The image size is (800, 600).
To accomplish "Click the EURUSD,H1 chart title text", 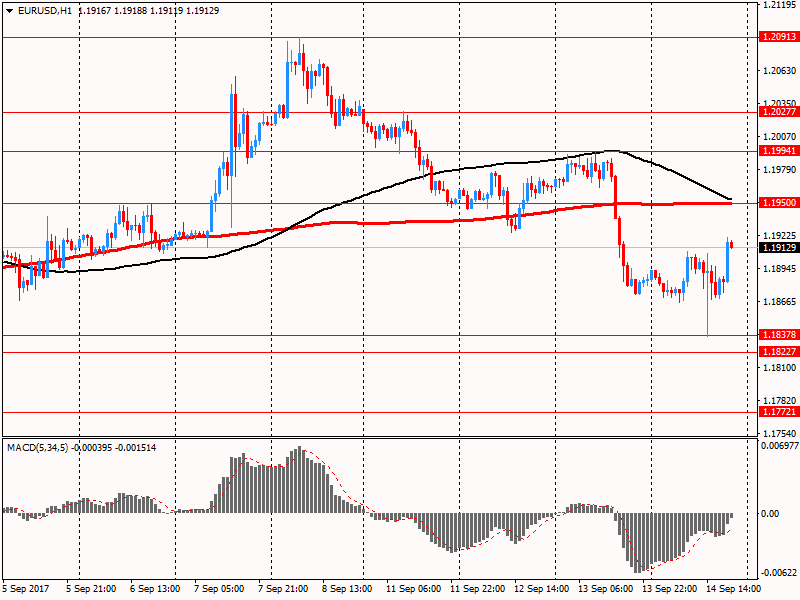I will [x=45, y=11].
